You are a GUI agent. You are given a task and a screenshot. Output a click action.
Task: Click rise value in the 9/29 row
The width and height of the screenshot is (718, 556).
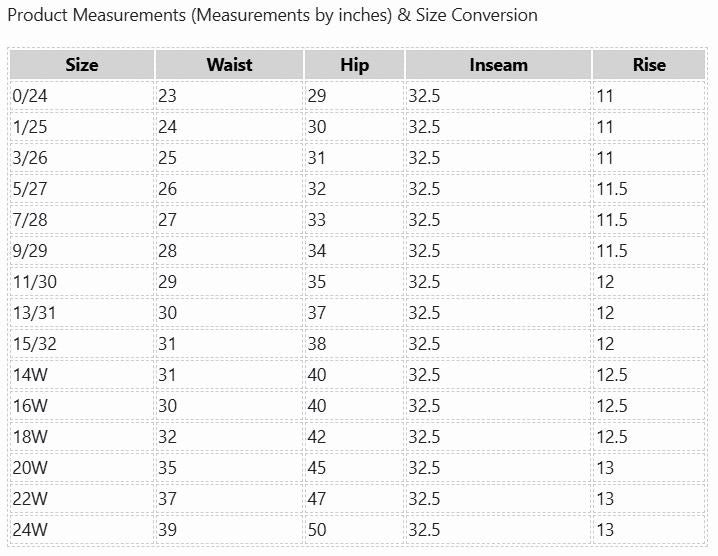pyautogui.click(x=612, y=251)
